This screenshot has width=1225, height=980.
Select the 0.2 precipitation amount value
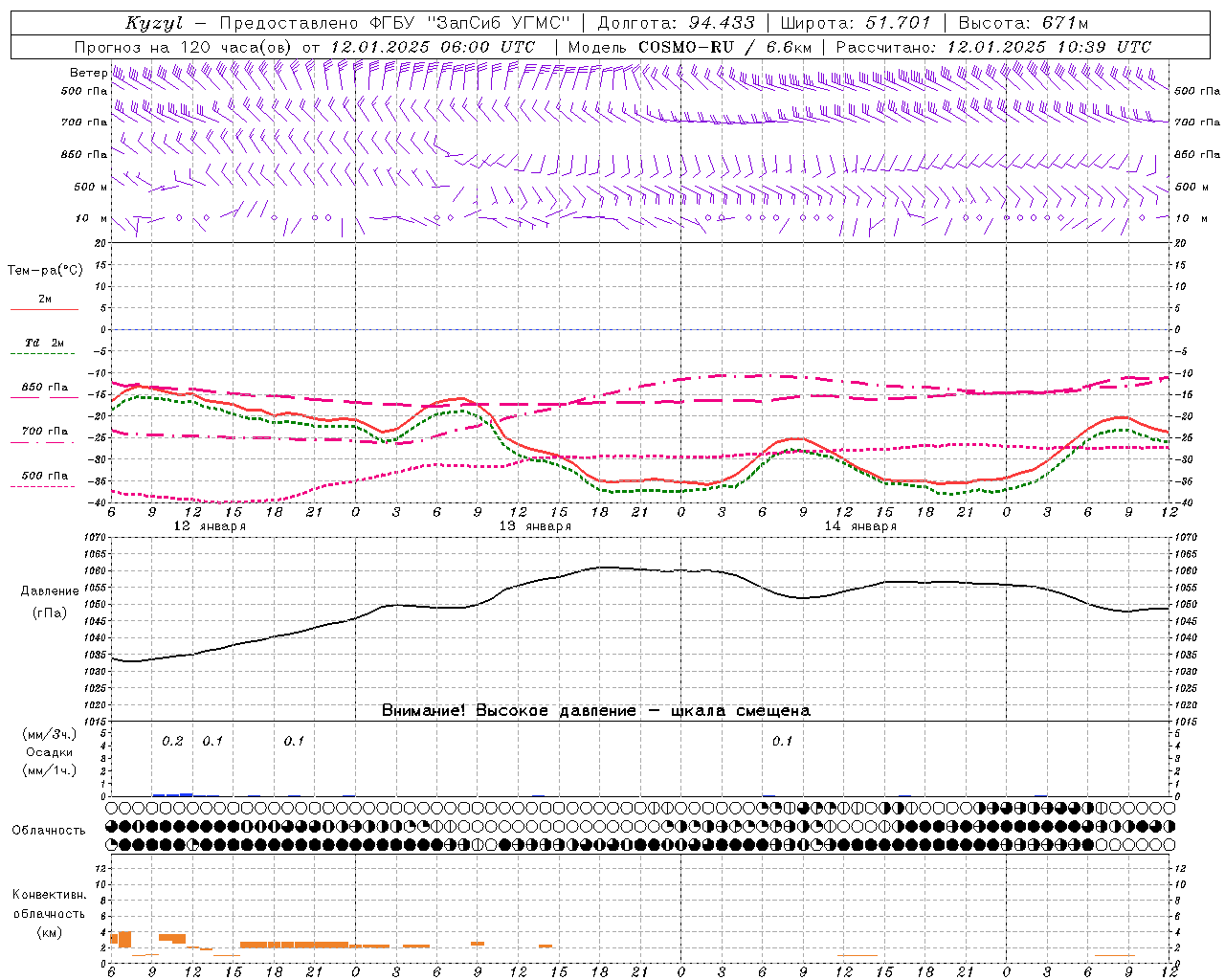[x=172, y=741]
